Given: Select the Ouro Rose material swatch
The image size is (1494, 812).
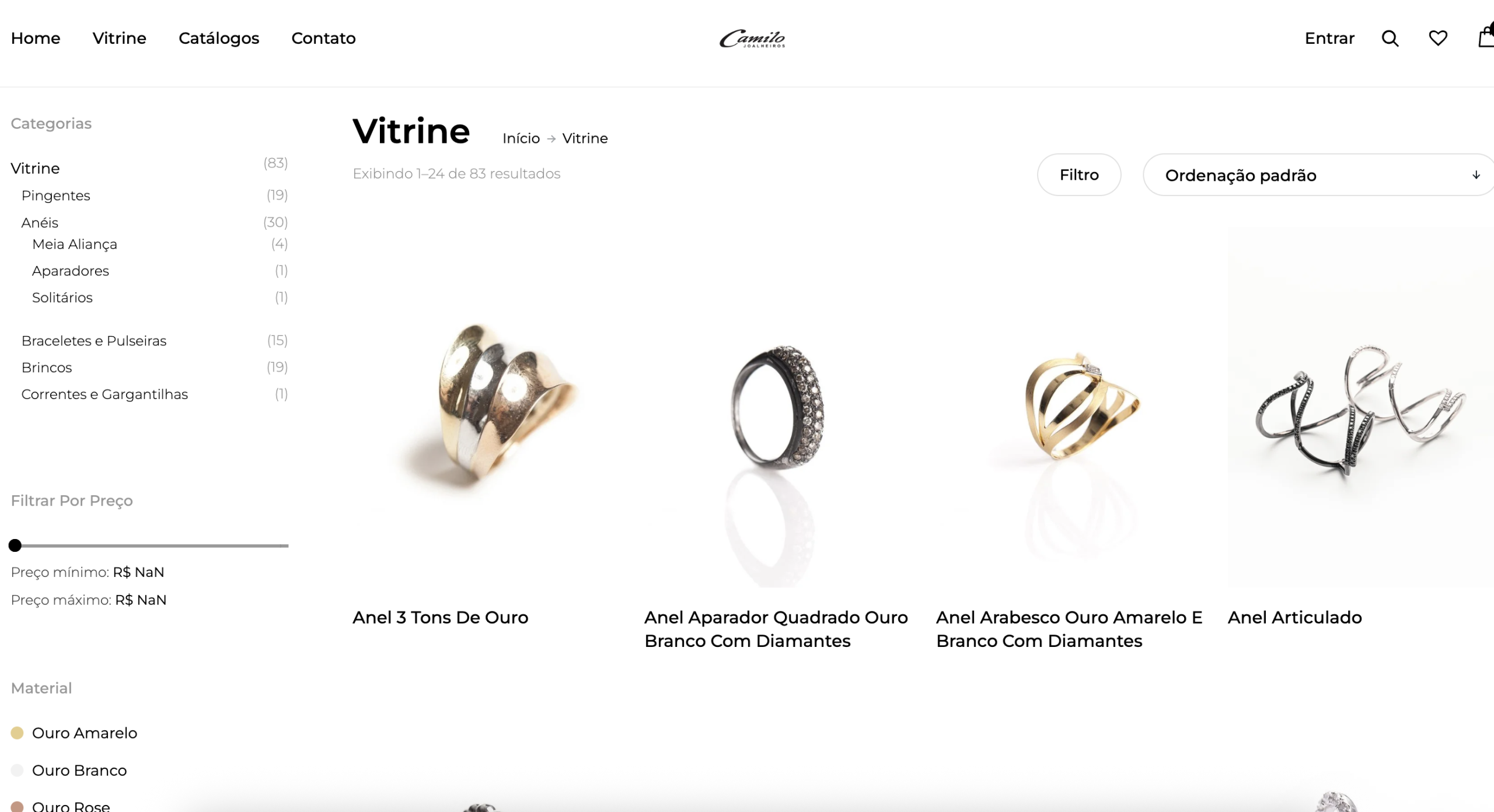Looking at the screenshot, I should coord(18,807).
